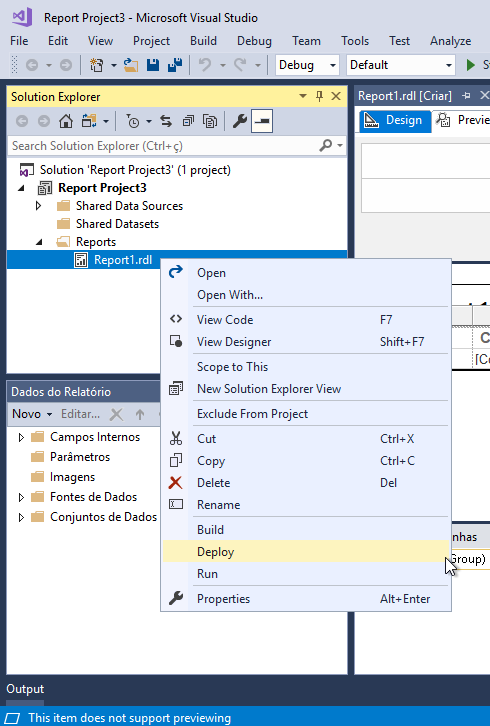This screenshot has width=490, height=726.
Task: Switch to the Design tab
Action: tap(394, 120)
